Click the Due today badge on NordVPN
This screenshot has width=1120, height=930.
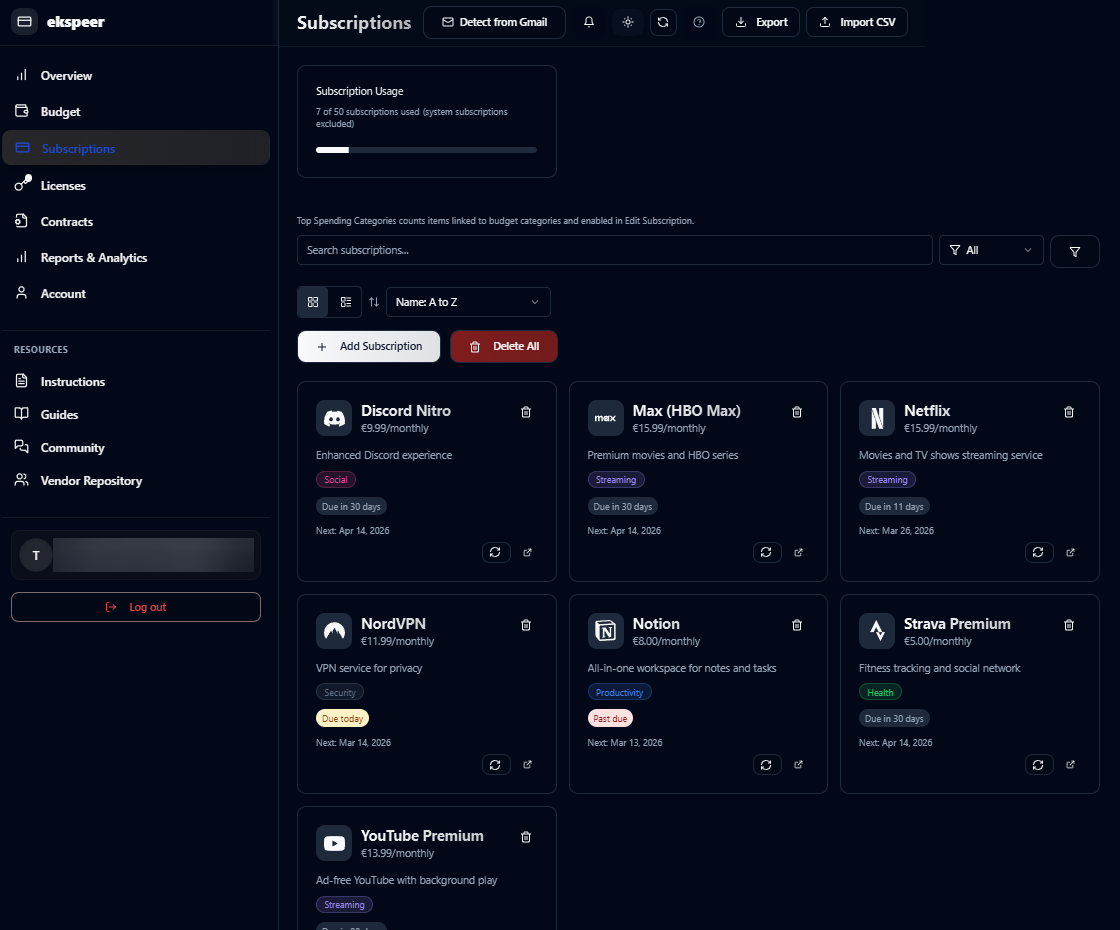[342, 719]
